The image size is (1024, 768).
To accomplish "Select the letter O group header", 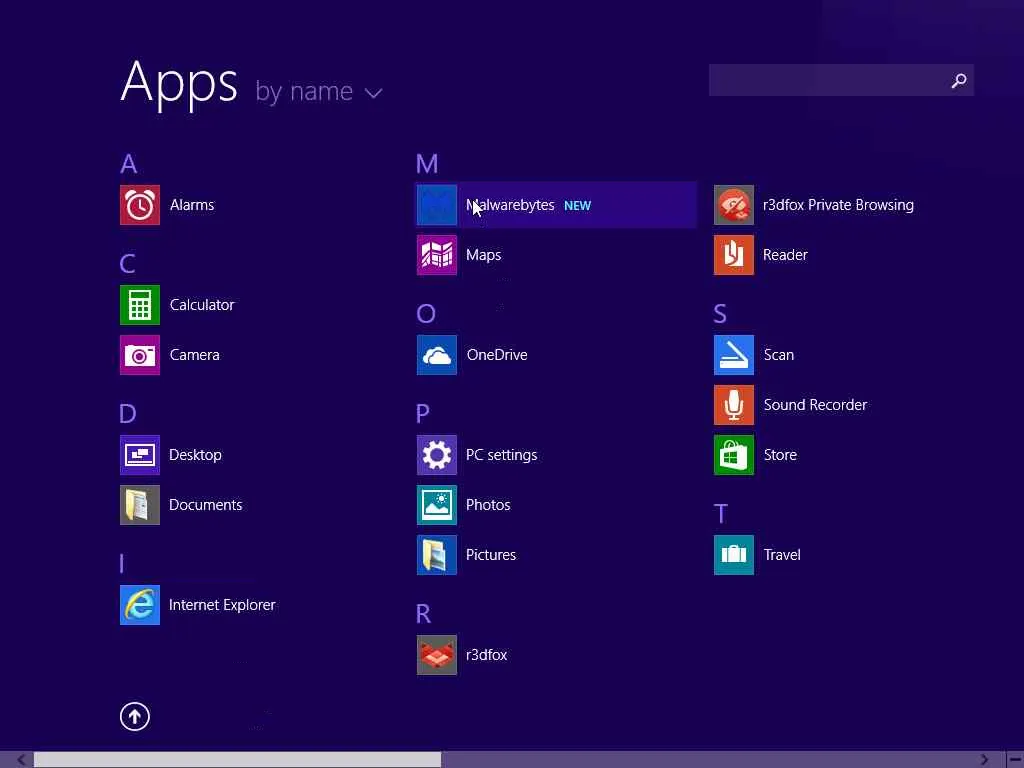I will [426, 314].
